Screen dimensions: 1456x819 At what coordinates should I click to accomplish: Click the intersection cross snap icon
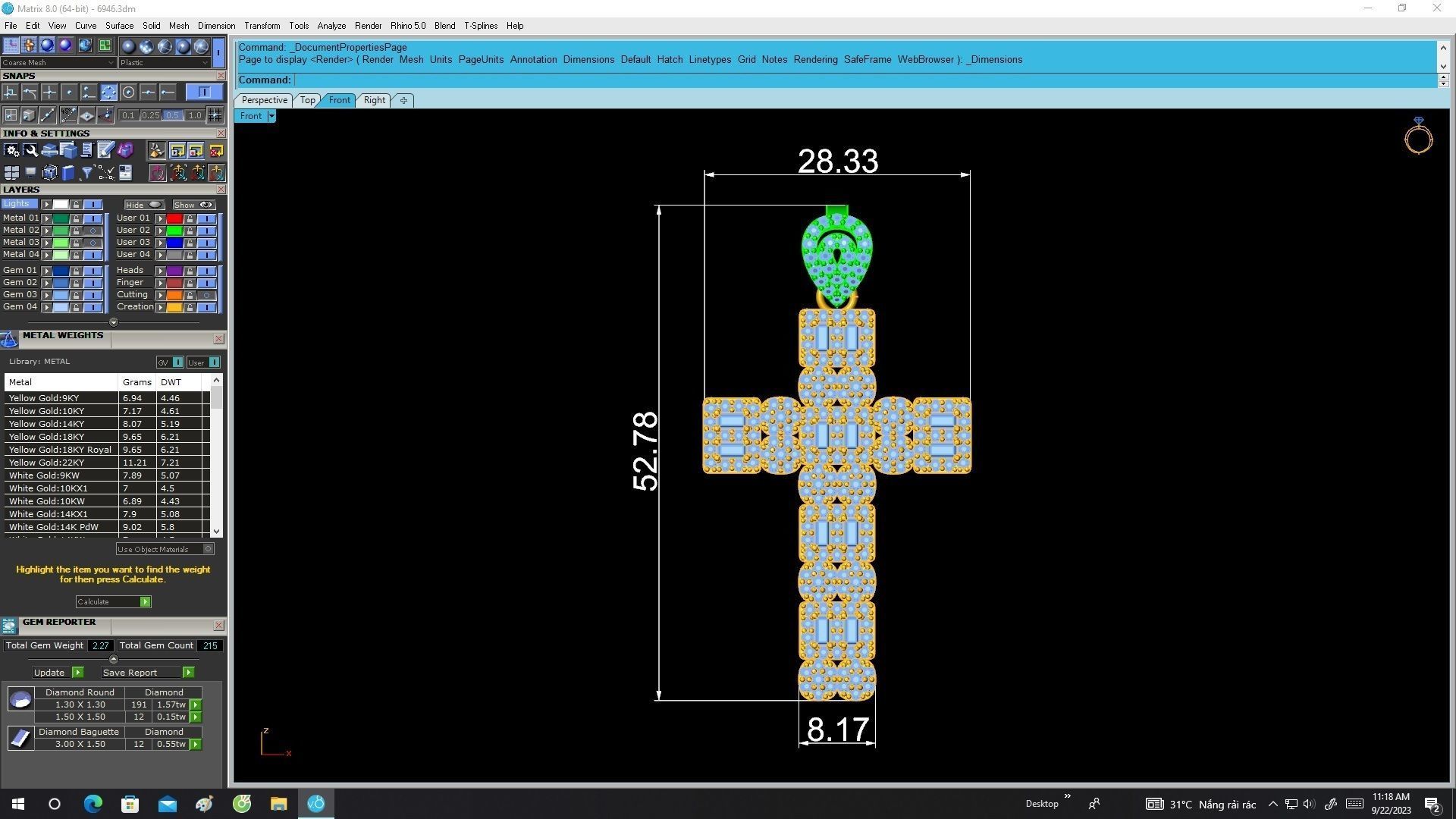49,92
